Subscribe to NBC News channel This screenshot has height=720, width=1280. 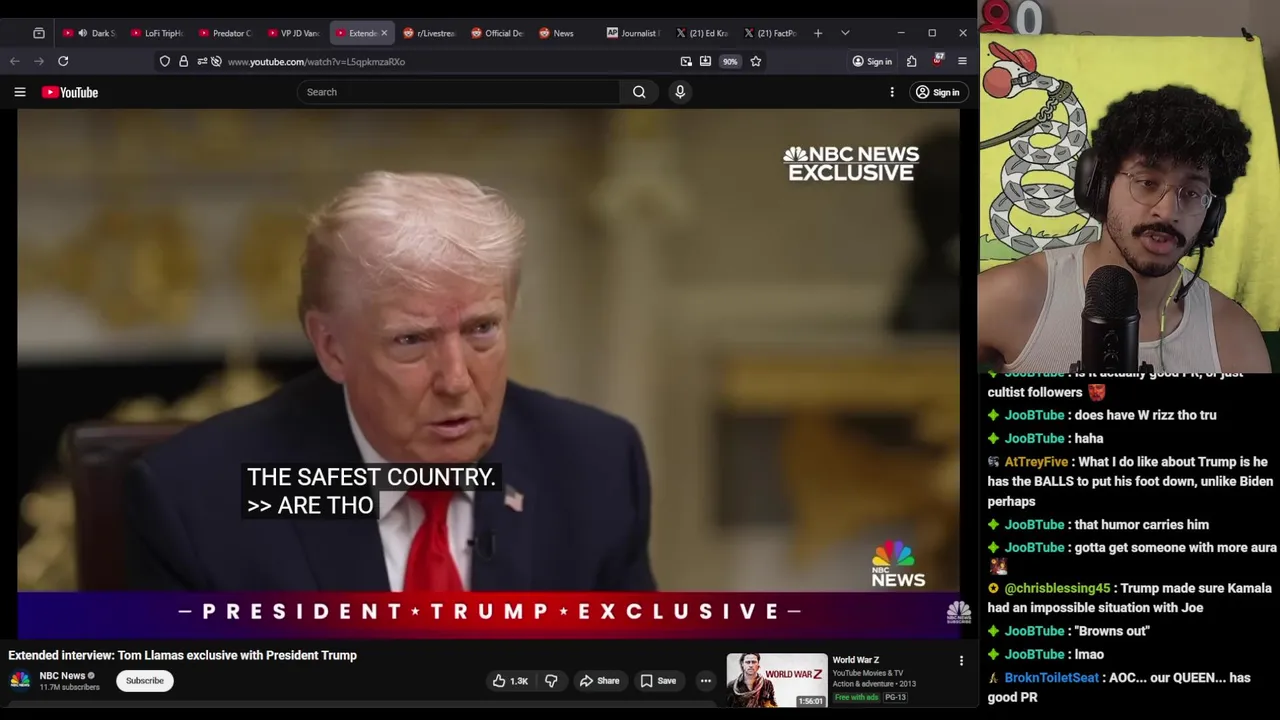(144, 681)
